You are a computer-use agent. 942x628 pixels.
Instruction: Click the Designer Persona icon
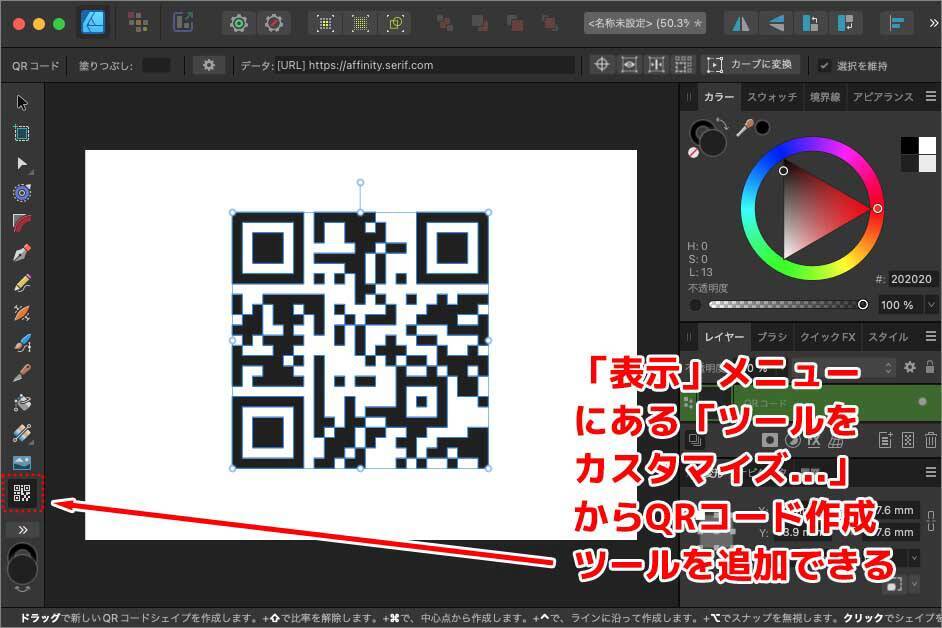tap(92, 22)
